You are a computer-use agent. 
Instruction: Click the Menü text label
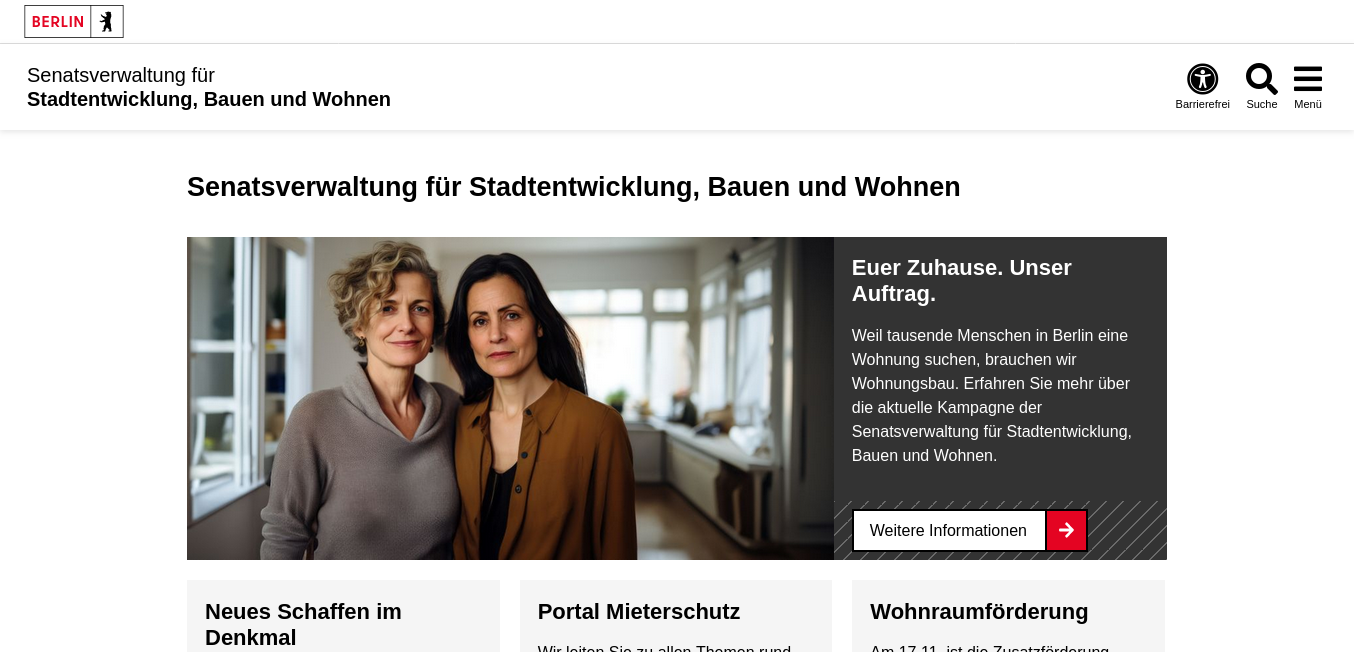pyautogui.click(x=1308, y=104)
